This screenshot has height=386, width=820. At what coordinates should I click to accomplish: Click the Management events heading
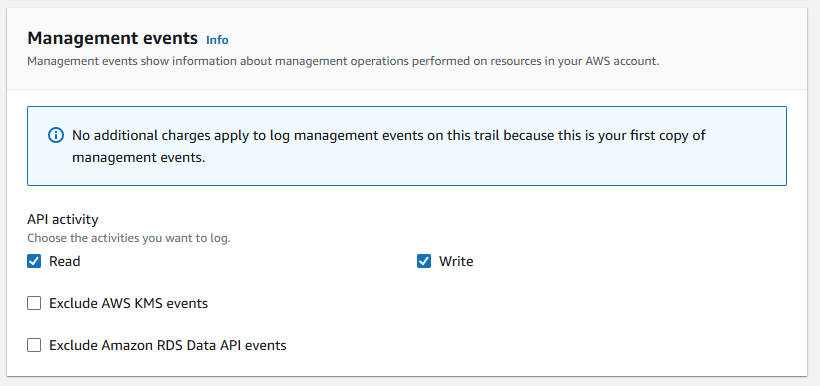pos(112,38)
